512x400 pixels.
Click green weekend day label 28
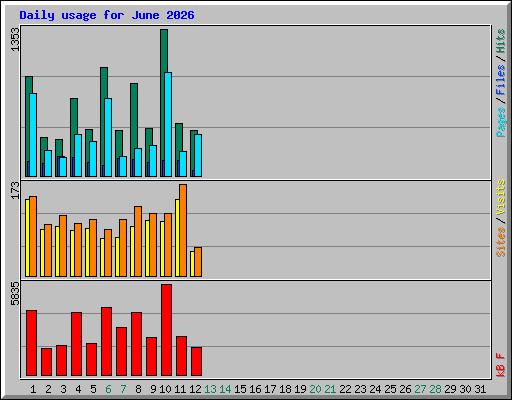[x=435, y=389]
